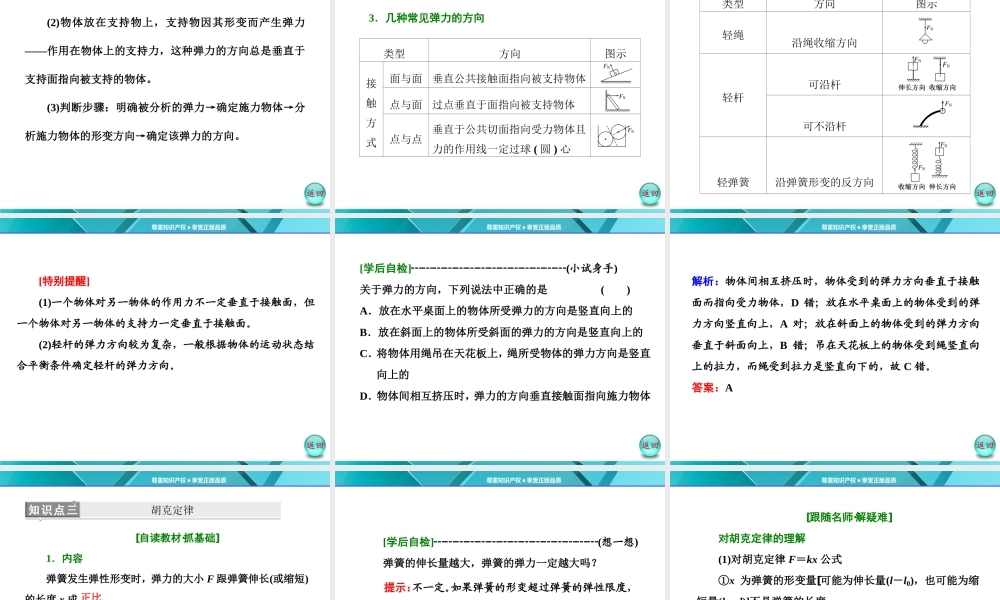Click the 面与面 inclined-plane diagram

coord(615,74)
